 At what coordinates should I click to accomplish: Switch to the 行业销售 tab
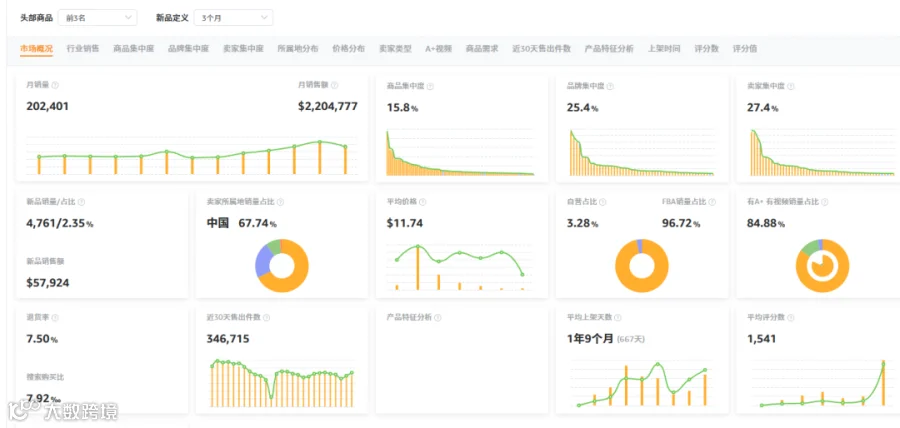point(83,49)
